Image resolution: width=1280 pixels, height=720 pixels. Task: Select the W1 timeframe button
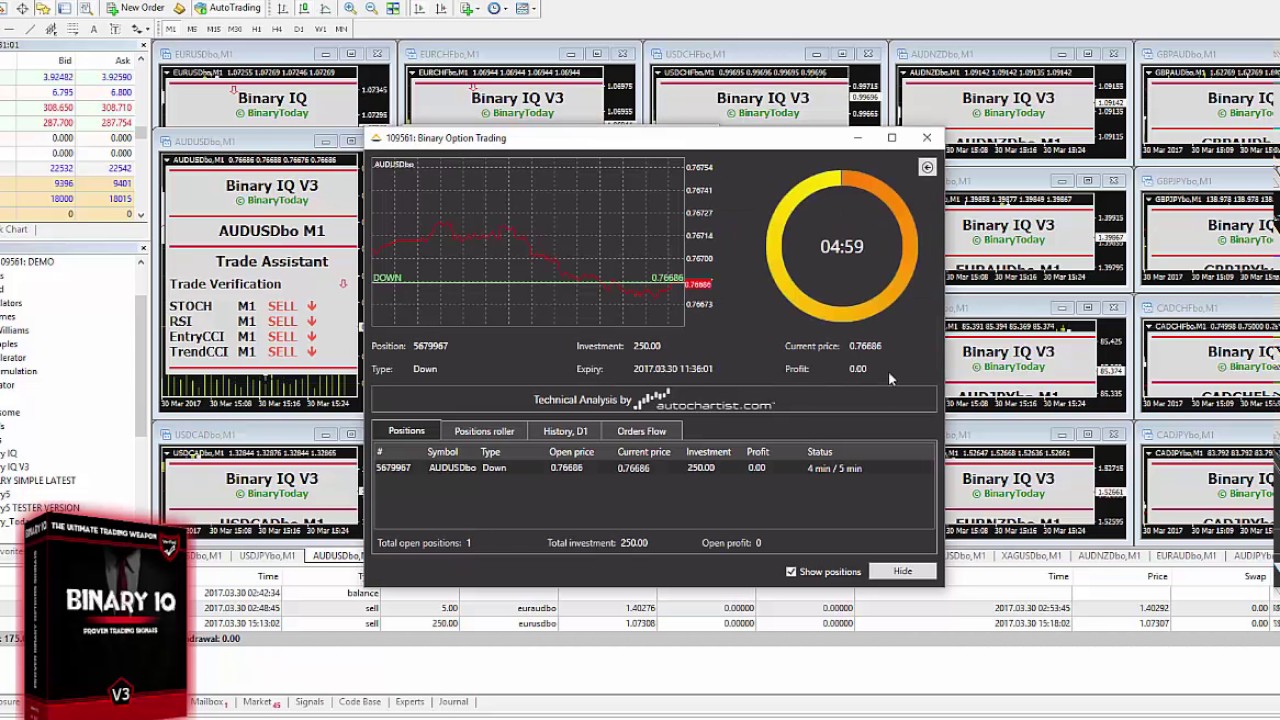click(x=320, y=29)
